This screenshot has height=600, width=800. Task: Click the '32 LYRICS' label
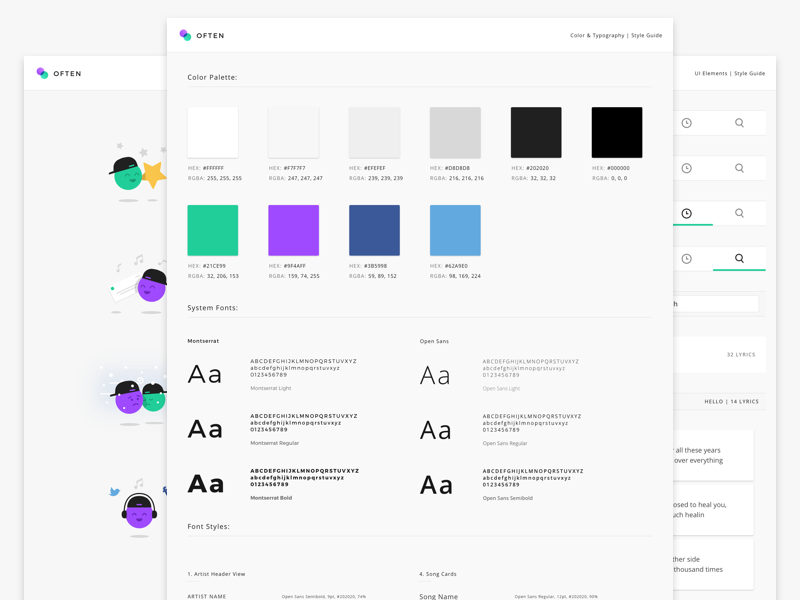click(x=740, y=355)
